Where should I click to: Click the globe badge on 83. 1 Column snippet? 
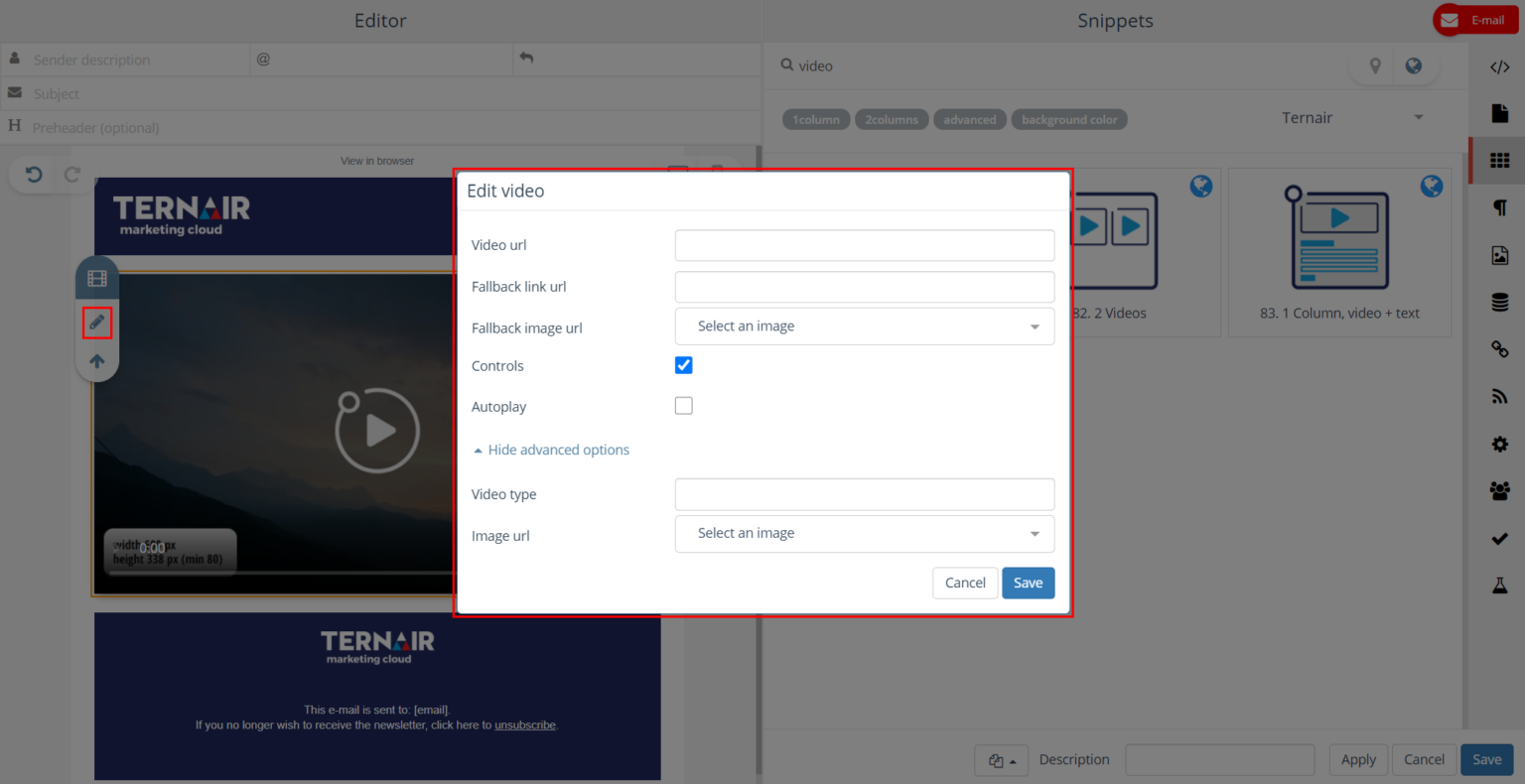[1431, 186]
